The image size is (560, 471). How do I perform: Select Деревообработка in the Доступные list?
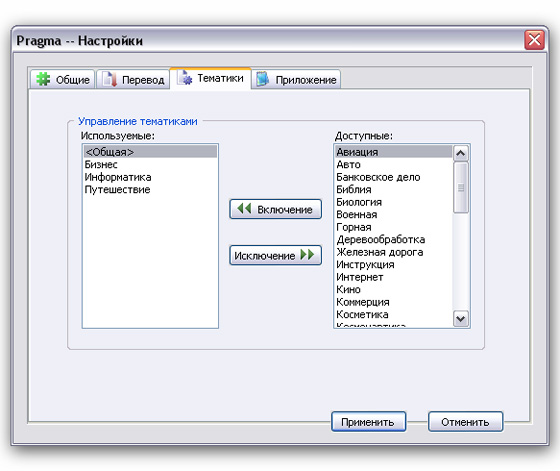click(x=394, y=239)
